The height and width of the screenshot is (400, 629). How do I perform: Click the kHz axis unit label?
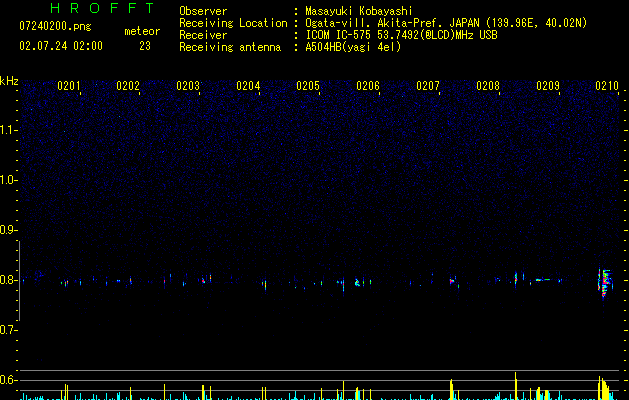click(9, 81)
